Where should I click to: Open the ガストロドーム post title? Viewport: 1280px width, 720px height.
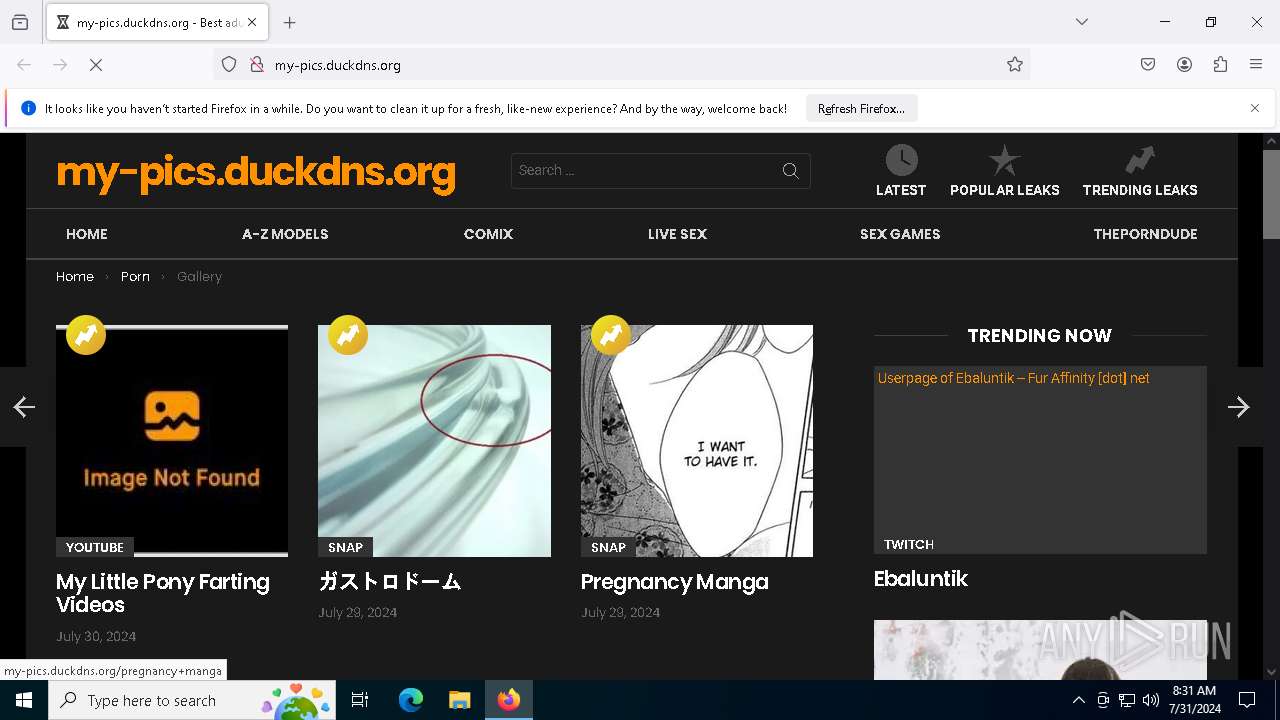pos(390,582)
